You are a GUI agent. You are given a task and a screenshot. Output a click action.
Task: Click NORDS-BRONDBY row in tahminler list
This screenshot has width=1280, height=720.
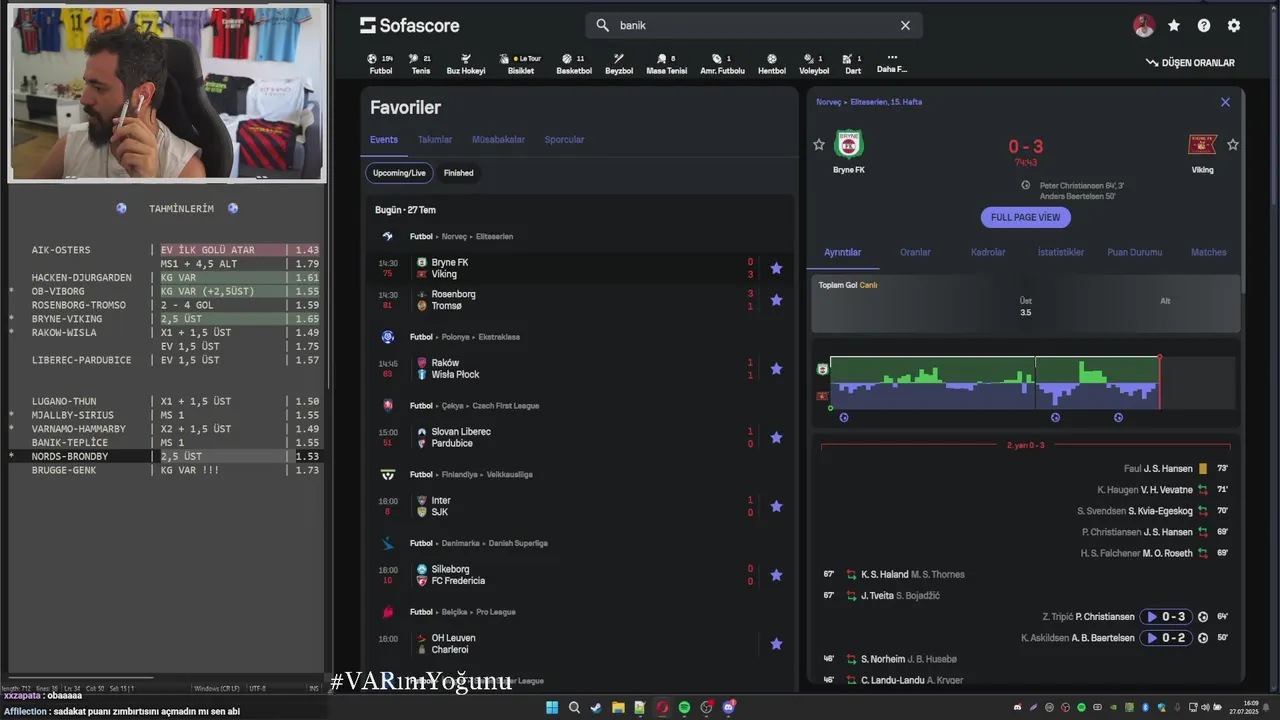click(166, 456)
